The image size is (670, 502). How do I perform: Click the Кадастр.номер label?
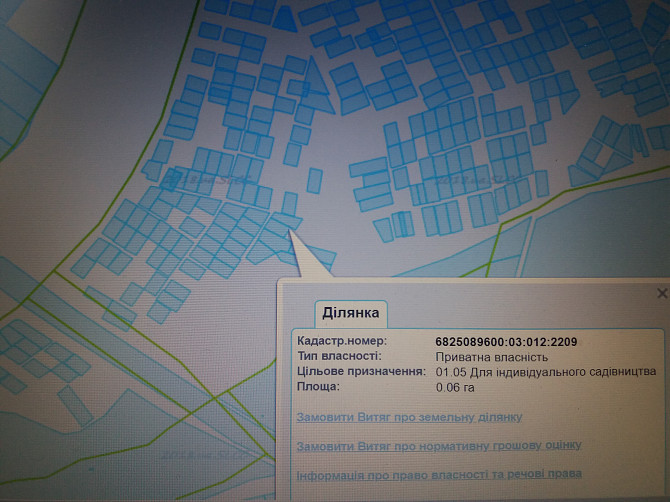[x=342, y=341]
